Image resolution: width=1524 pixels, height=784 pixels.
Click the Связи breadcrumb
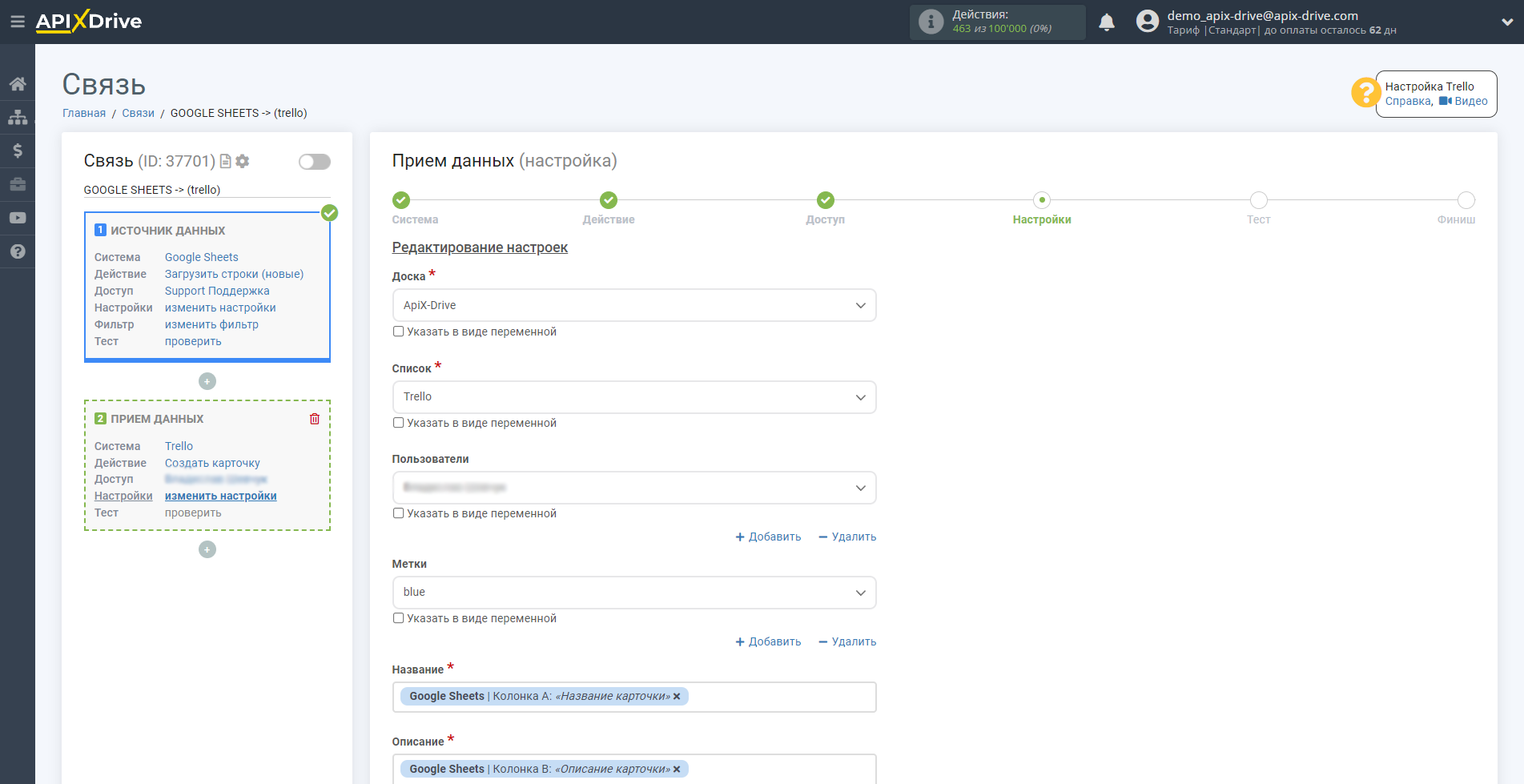(x=138, y=113)
